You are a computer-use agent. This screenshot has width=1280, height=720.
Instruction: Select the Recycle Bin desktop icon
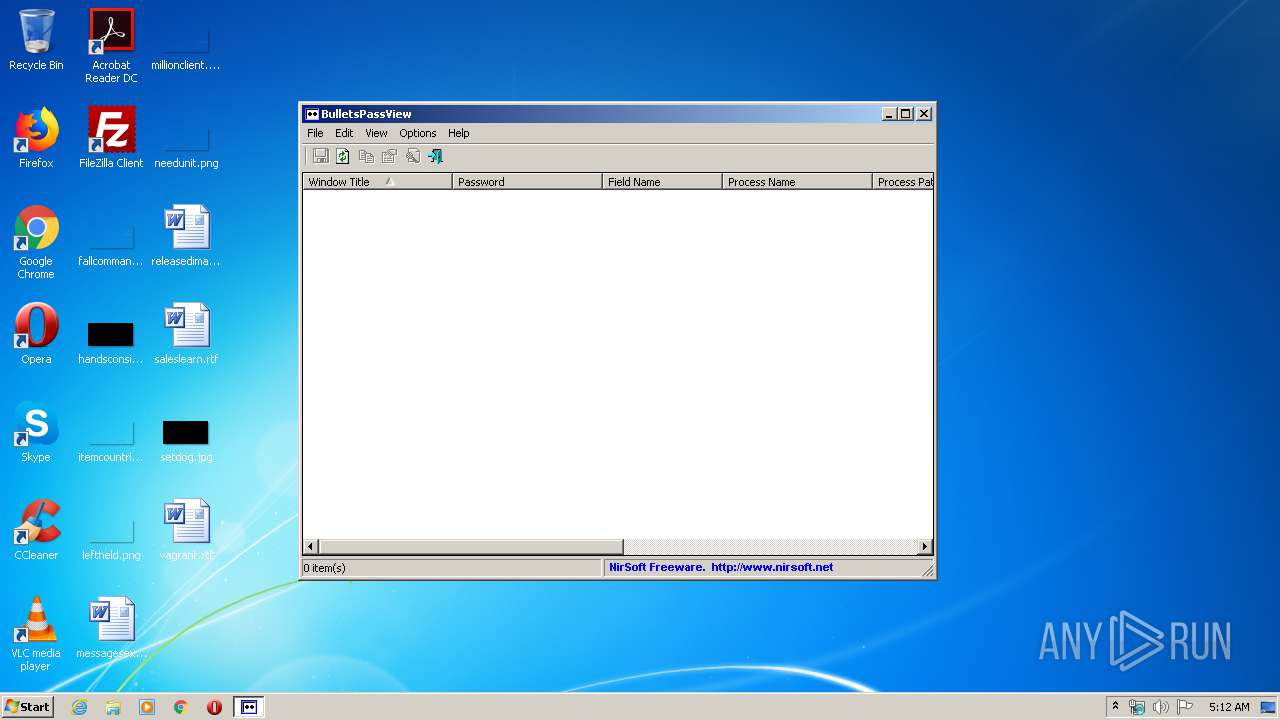(36, 41)
